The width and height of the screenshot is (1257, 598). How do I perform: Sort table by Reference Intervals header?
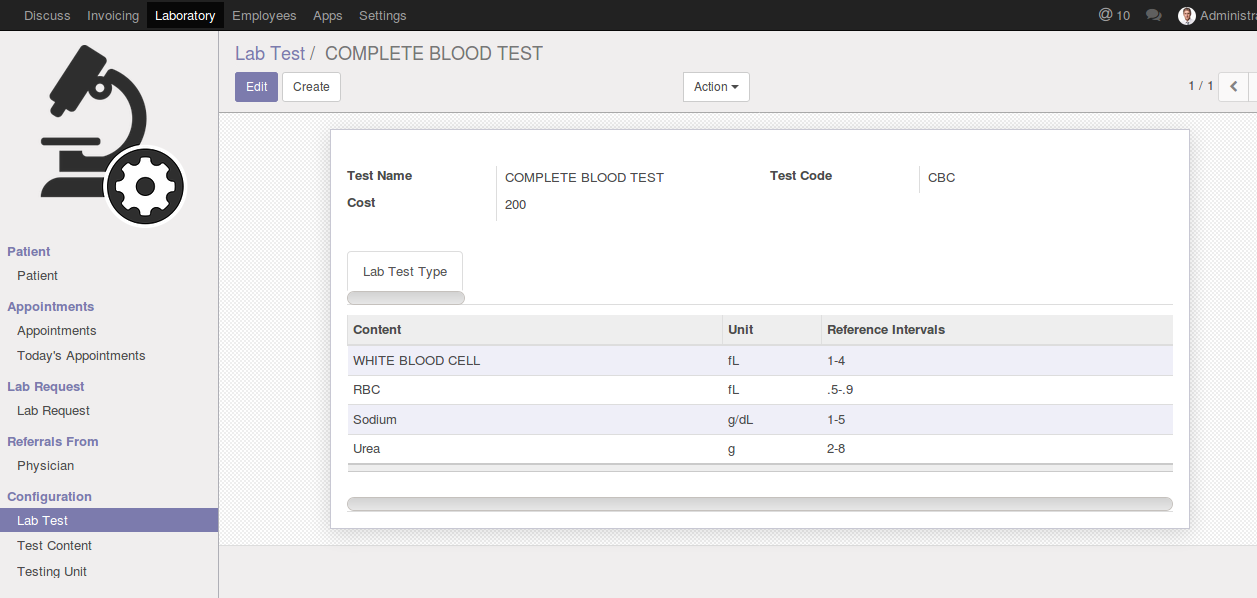pyautogui.click(x=886, y=330)
